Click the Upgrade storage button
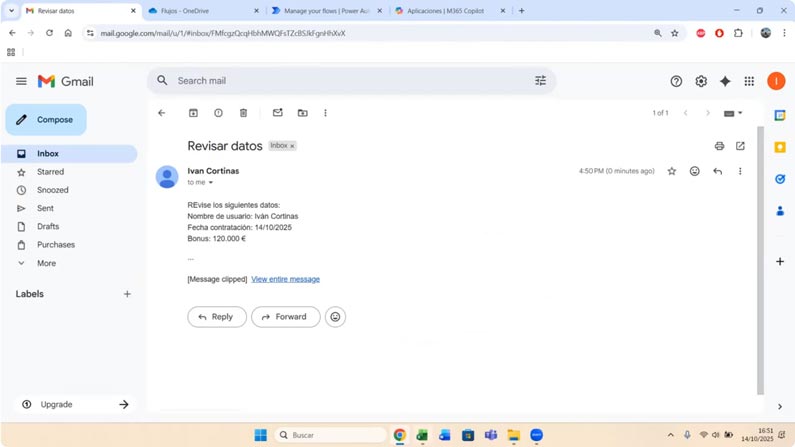This screenshot has width=795, height=447. [x=75, y=404]
